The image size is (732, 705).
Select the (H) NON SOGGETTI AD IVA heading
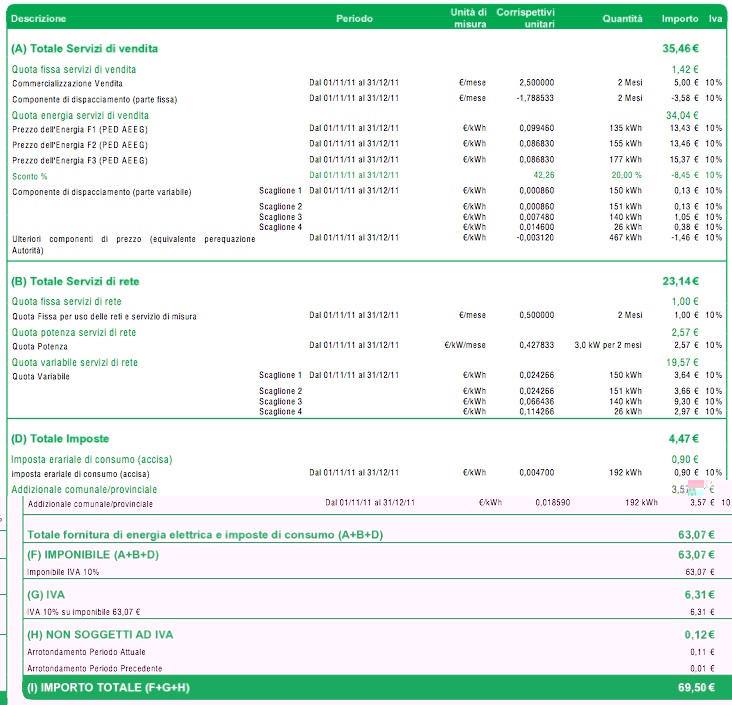tap(100, 634)
